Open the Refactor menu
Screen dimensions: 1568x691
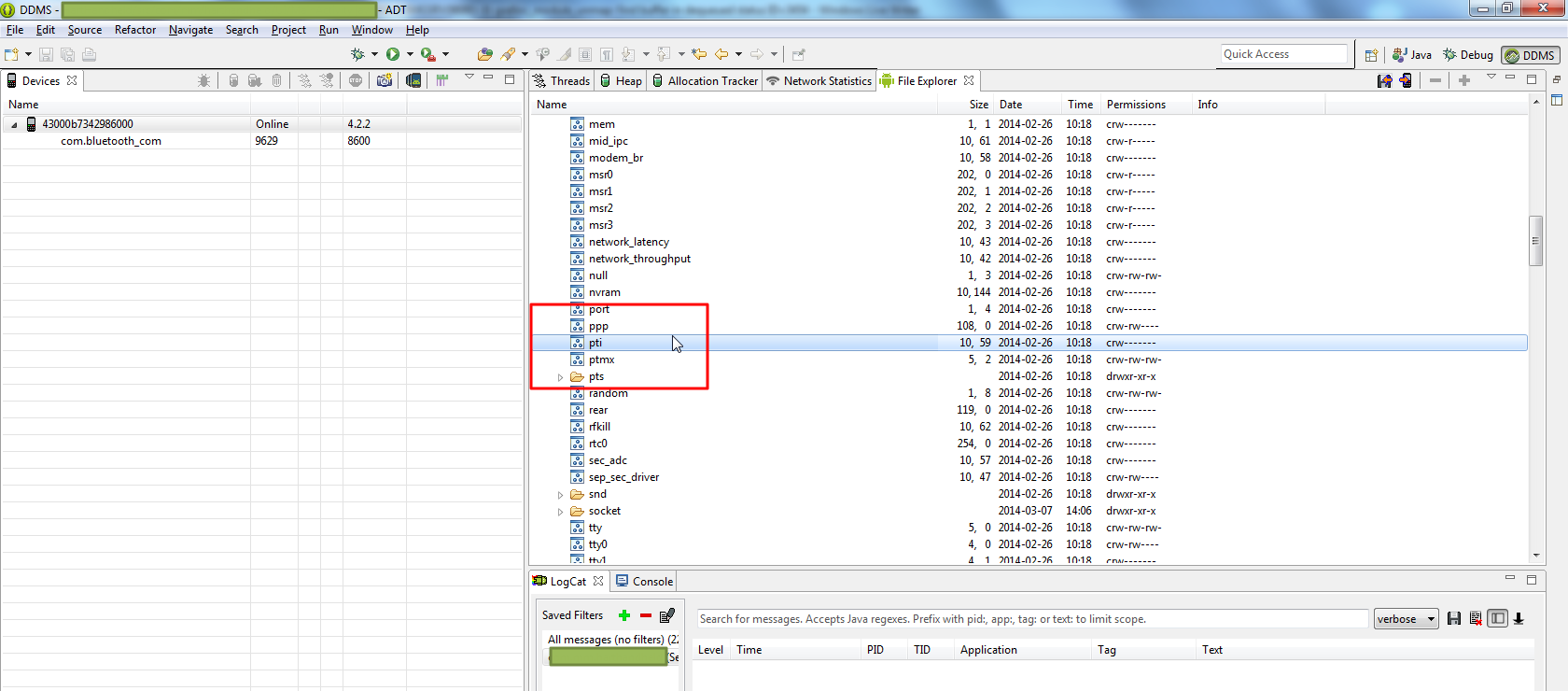(x=135, y=30)
